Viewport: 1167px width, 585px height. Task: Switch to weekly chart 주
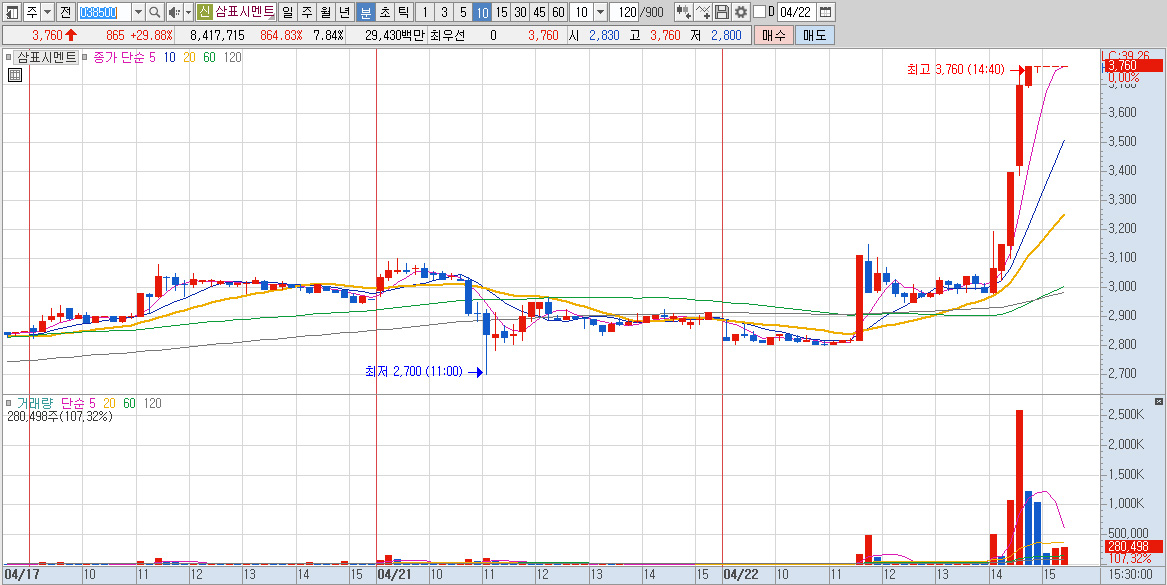pos(306,12)
